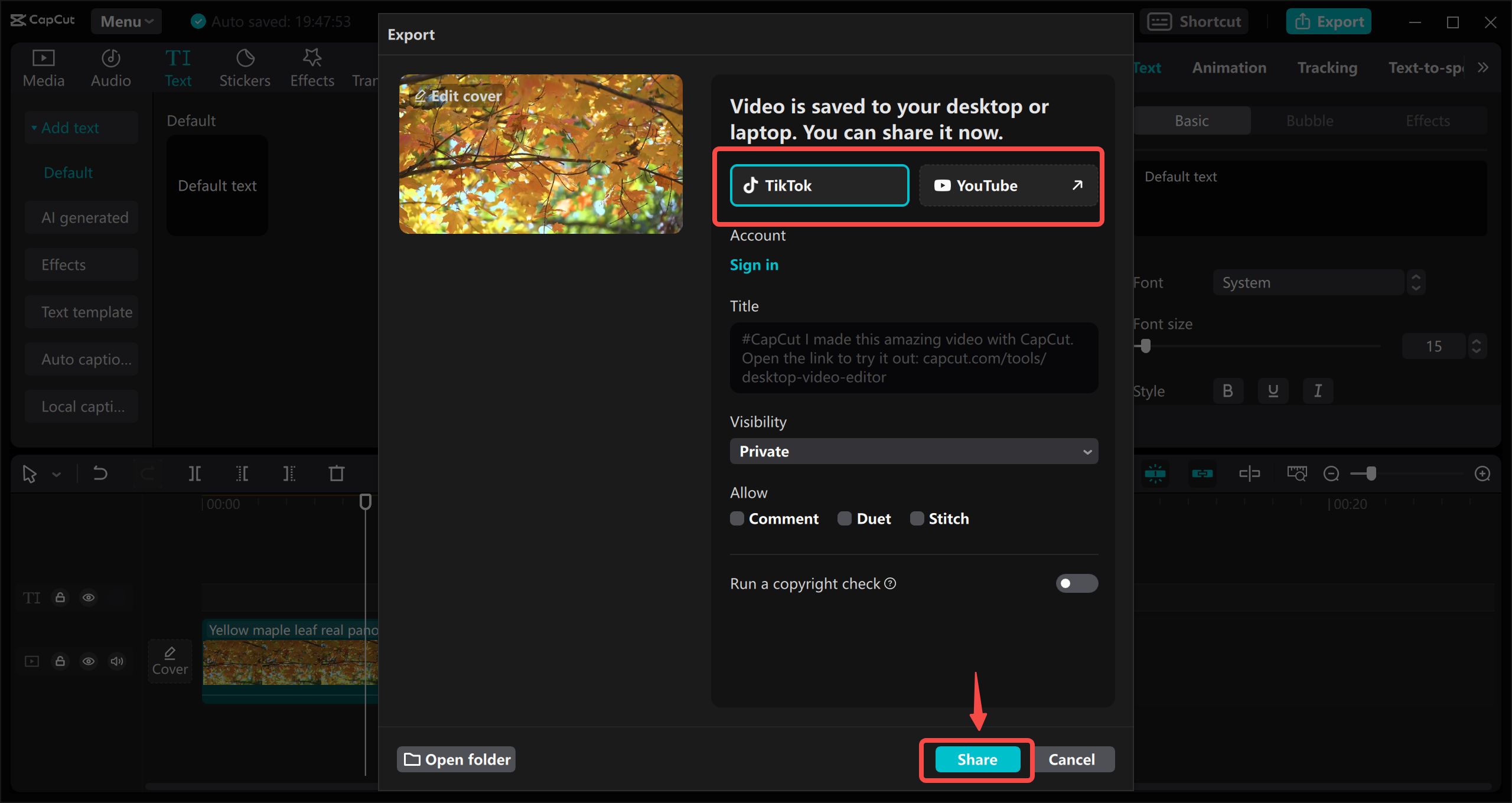Select the Default text preset thumbnail
Screen dimensions: 1512x803
point(217,185)
